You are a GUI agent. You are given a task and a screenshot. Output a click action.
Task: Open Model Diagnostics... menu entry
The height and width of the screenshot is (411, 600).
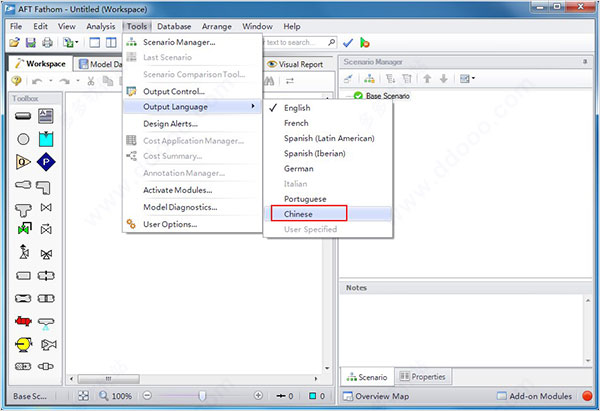click(x=193, y=207)
